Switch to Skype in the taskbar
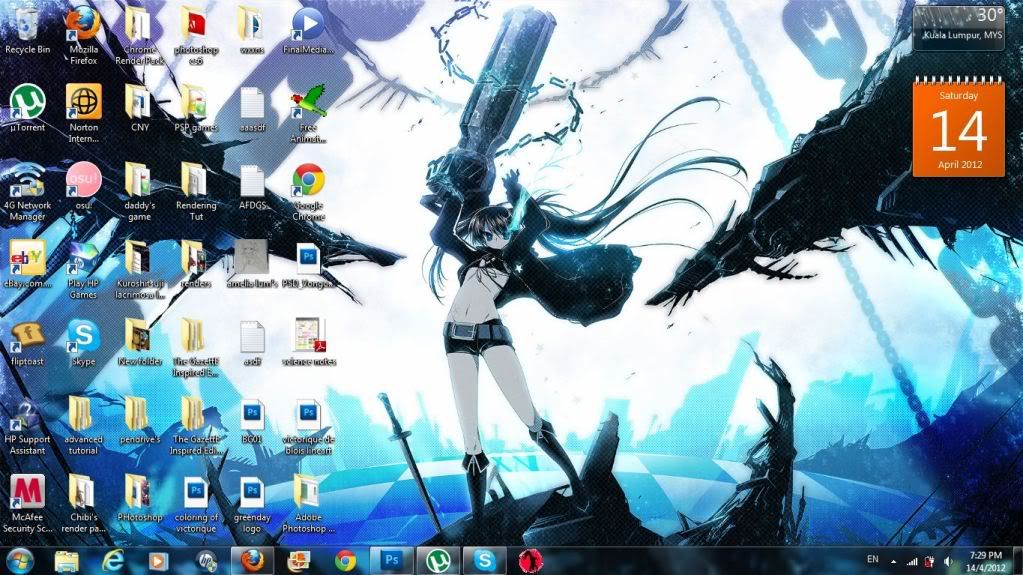Viewport: 1023px width, 575px height. [x=484, y=561]
